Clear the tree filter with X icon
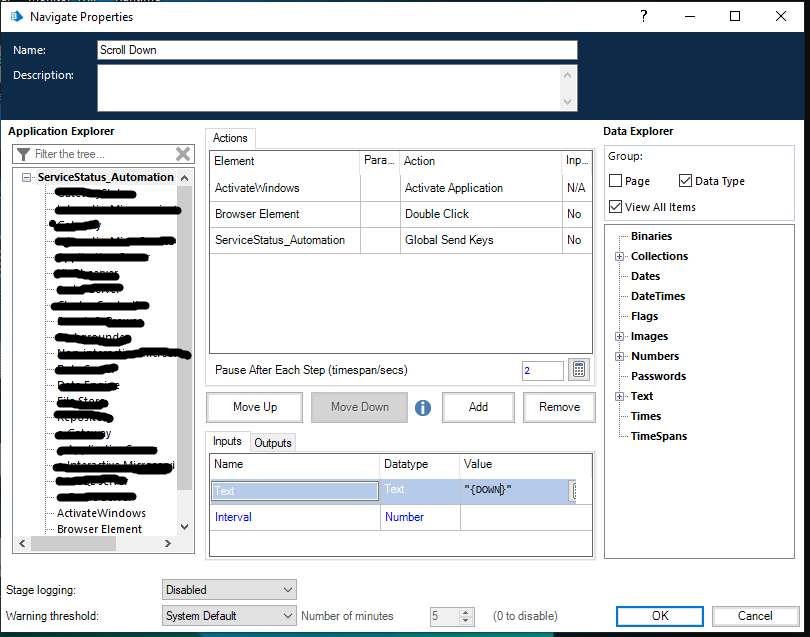Screen dimensions: 810x637 (x=183, y=154)
